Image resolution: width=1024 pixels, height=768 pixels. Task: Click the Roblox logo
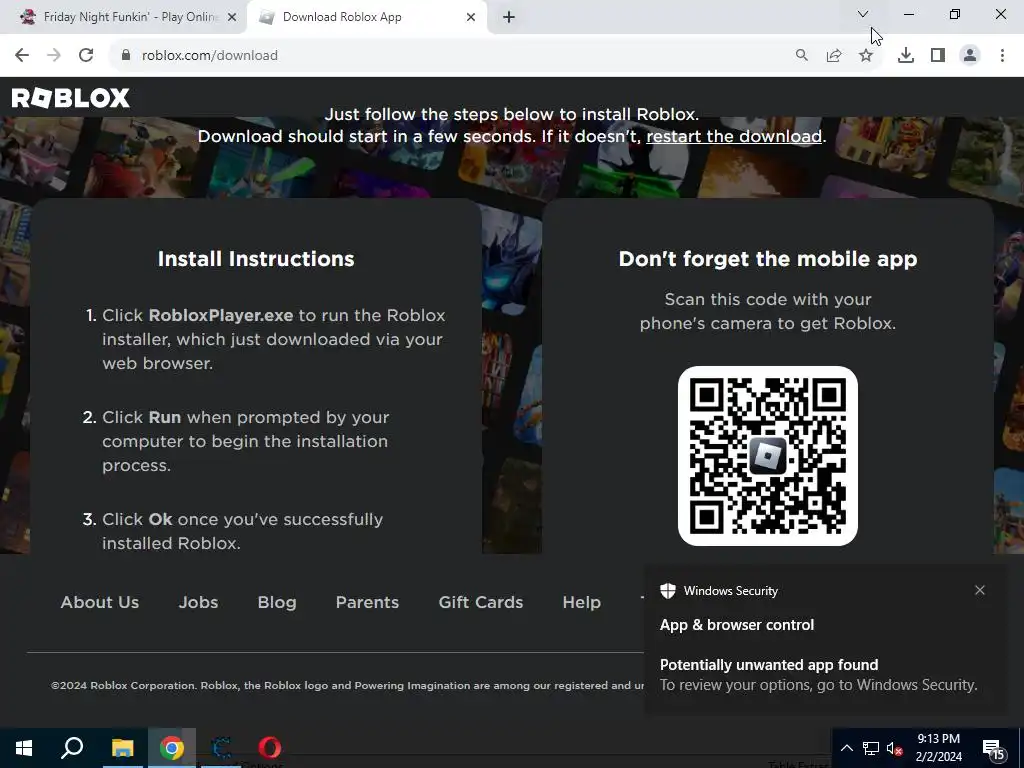click(x=71, y=98)
